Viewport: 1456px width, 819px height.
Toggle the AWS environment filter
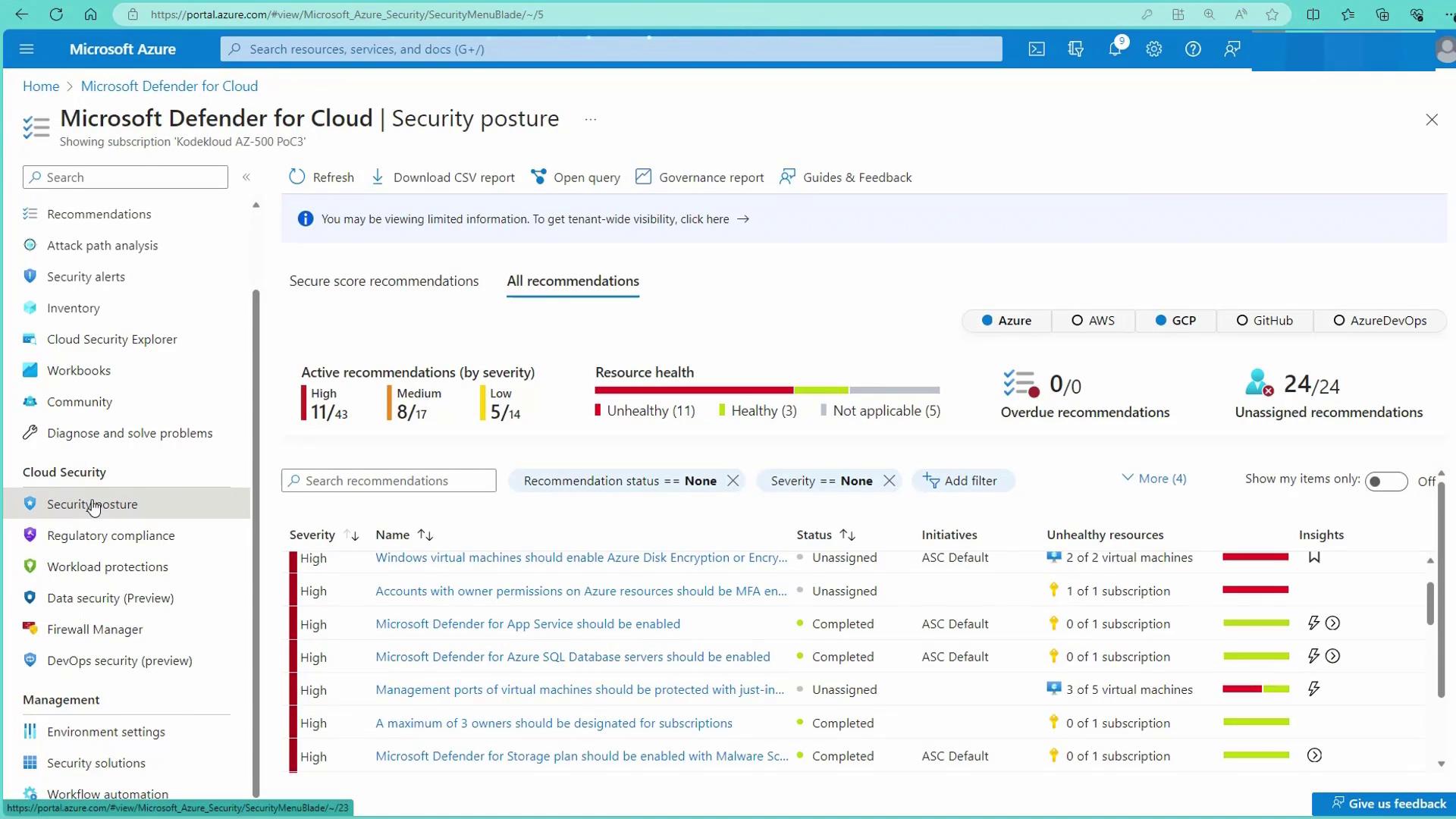tap(1093, 321)
